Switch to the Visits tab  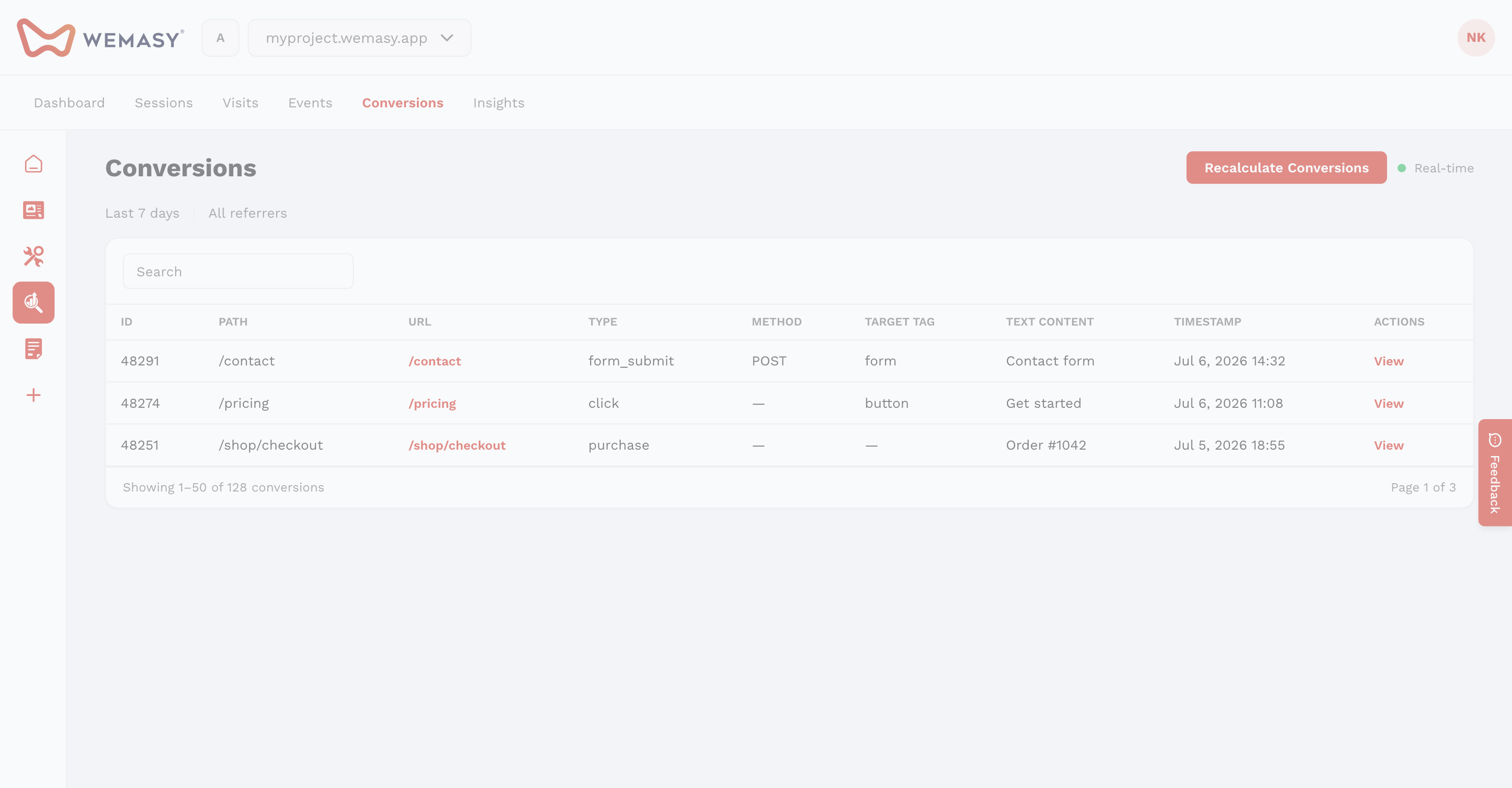[x=240, y=103]
